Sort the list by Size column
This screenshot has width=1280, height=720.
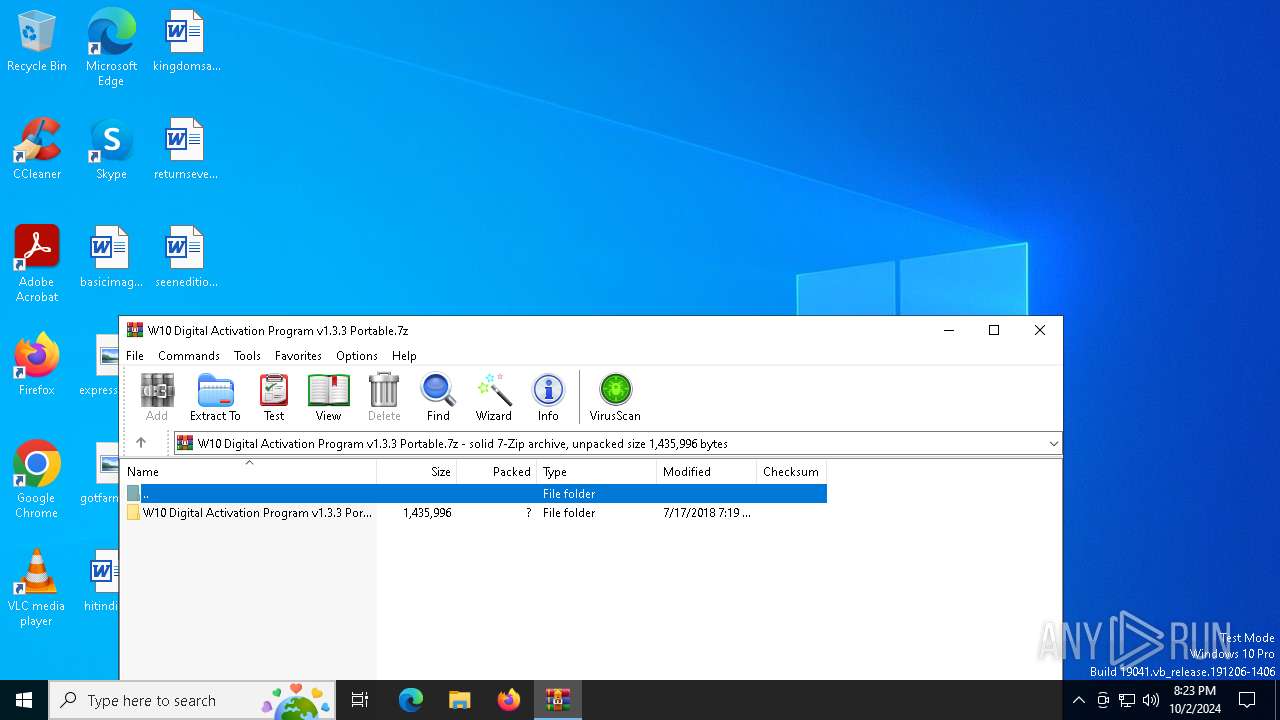(417, 472)
